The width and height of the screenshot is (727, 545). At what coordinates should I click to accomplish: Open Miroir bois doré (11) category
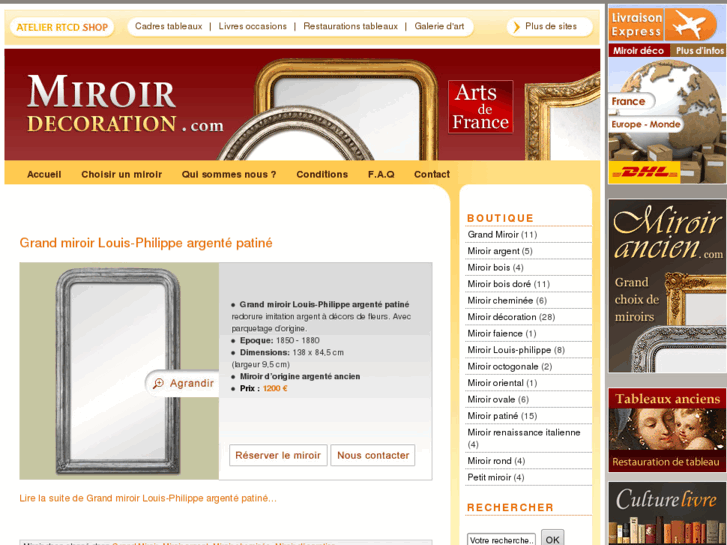tap(509, 284)
